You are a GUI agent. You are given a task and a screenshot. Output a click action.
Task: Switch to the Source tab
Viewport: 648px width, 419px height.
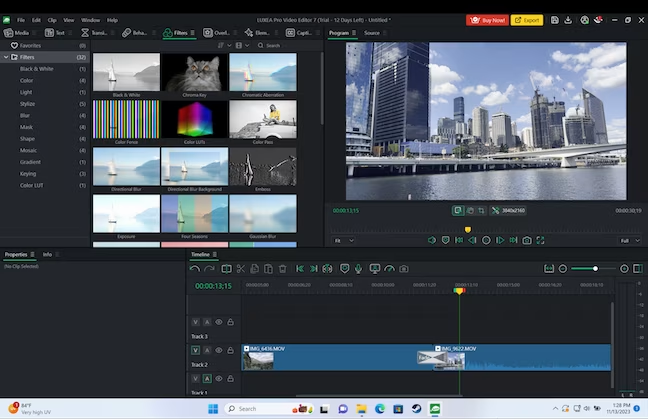(x=371, y=33)
